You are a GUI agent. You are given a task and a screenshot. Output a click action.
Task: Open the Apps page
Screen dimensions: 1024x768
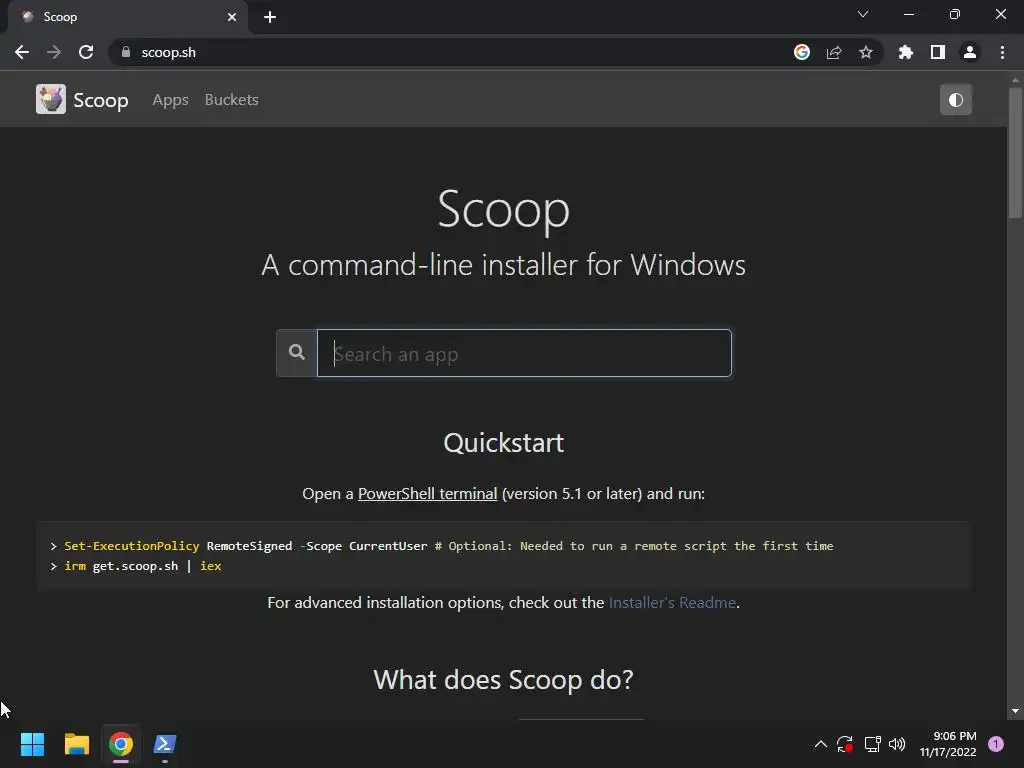pyautogui.click(x=170, y=100)
